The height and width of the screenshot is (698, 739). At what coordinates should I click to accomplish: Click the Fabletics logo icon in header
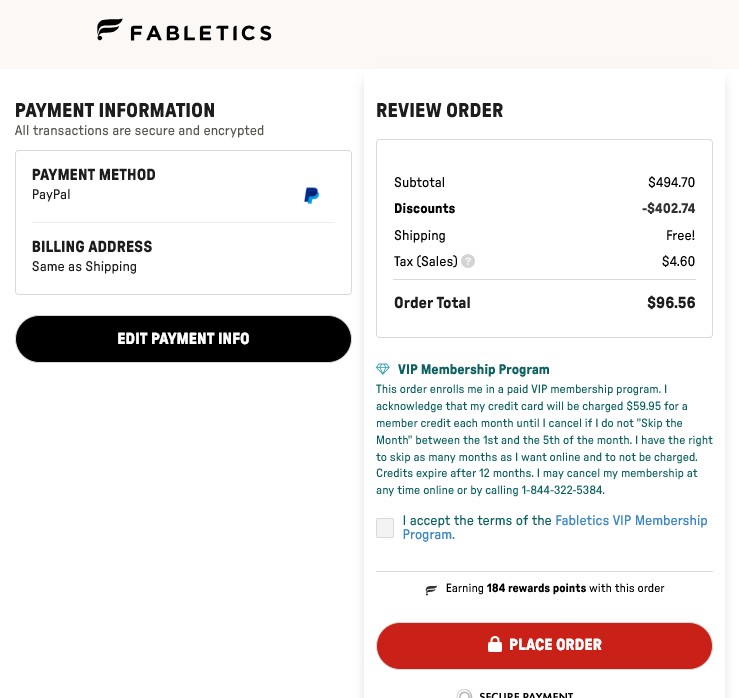(109, 31)
